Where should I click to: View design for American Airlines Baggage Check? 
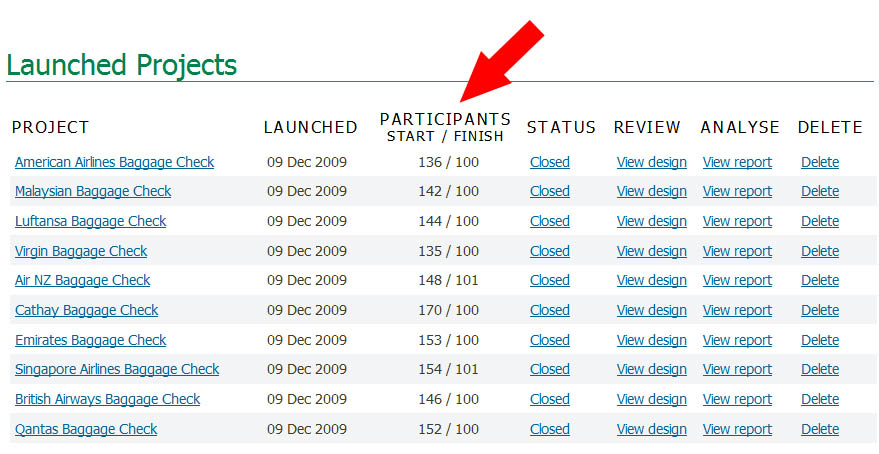pyautogui.click(x=651, y=163)
